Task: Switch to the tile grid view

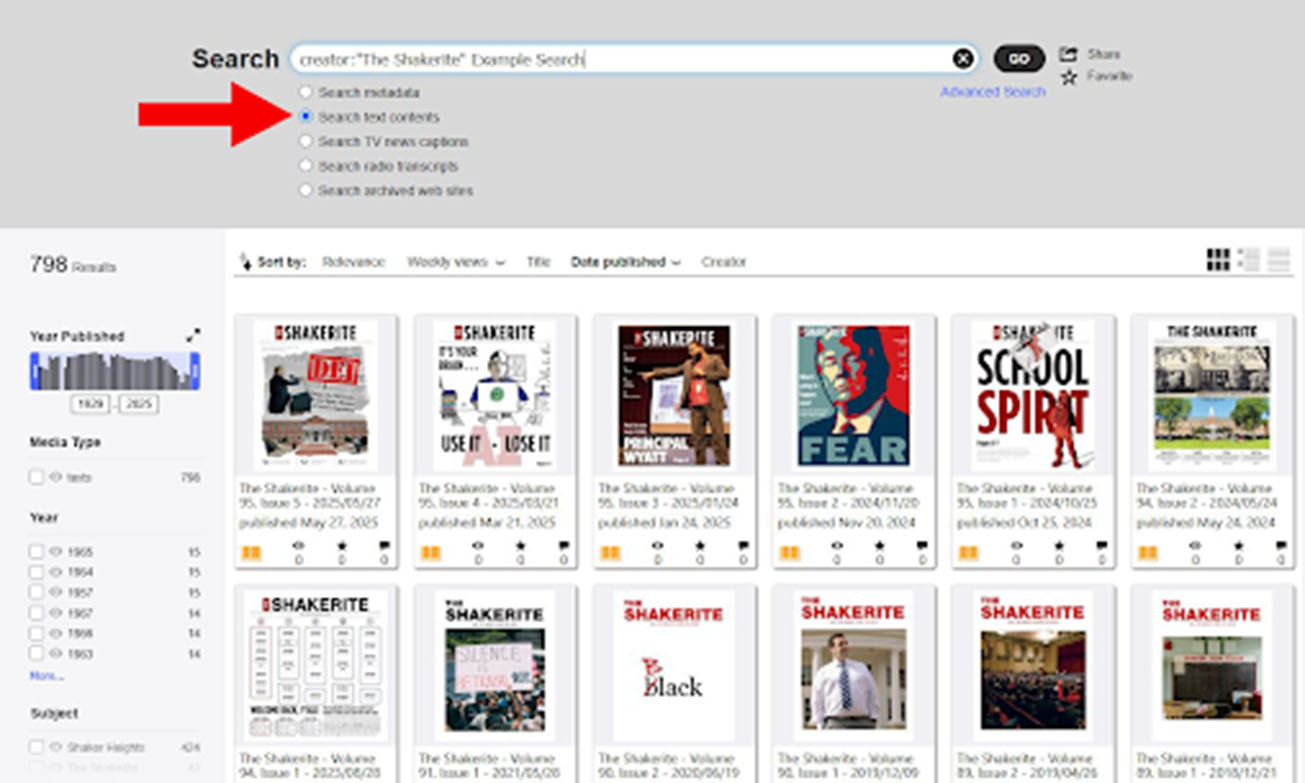Action: click(x=1218, y=260)
